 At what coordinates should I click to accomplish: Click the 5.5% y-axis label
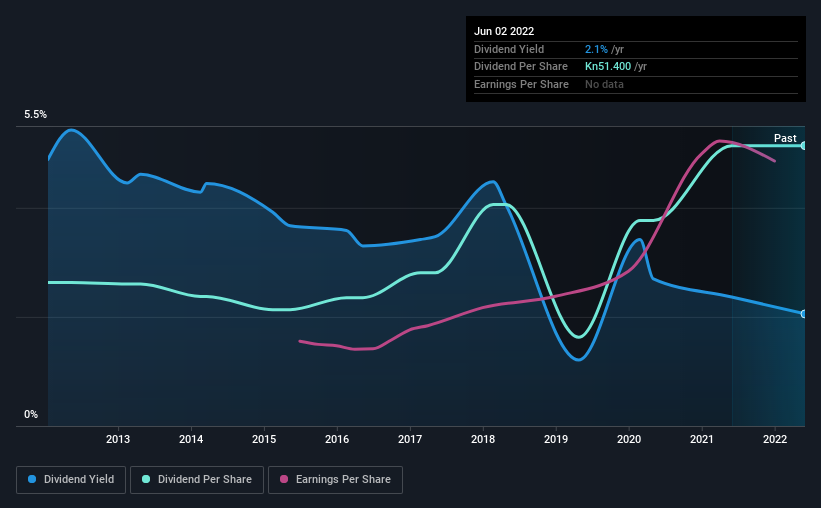pyautogui.click(x=35, y=115)
